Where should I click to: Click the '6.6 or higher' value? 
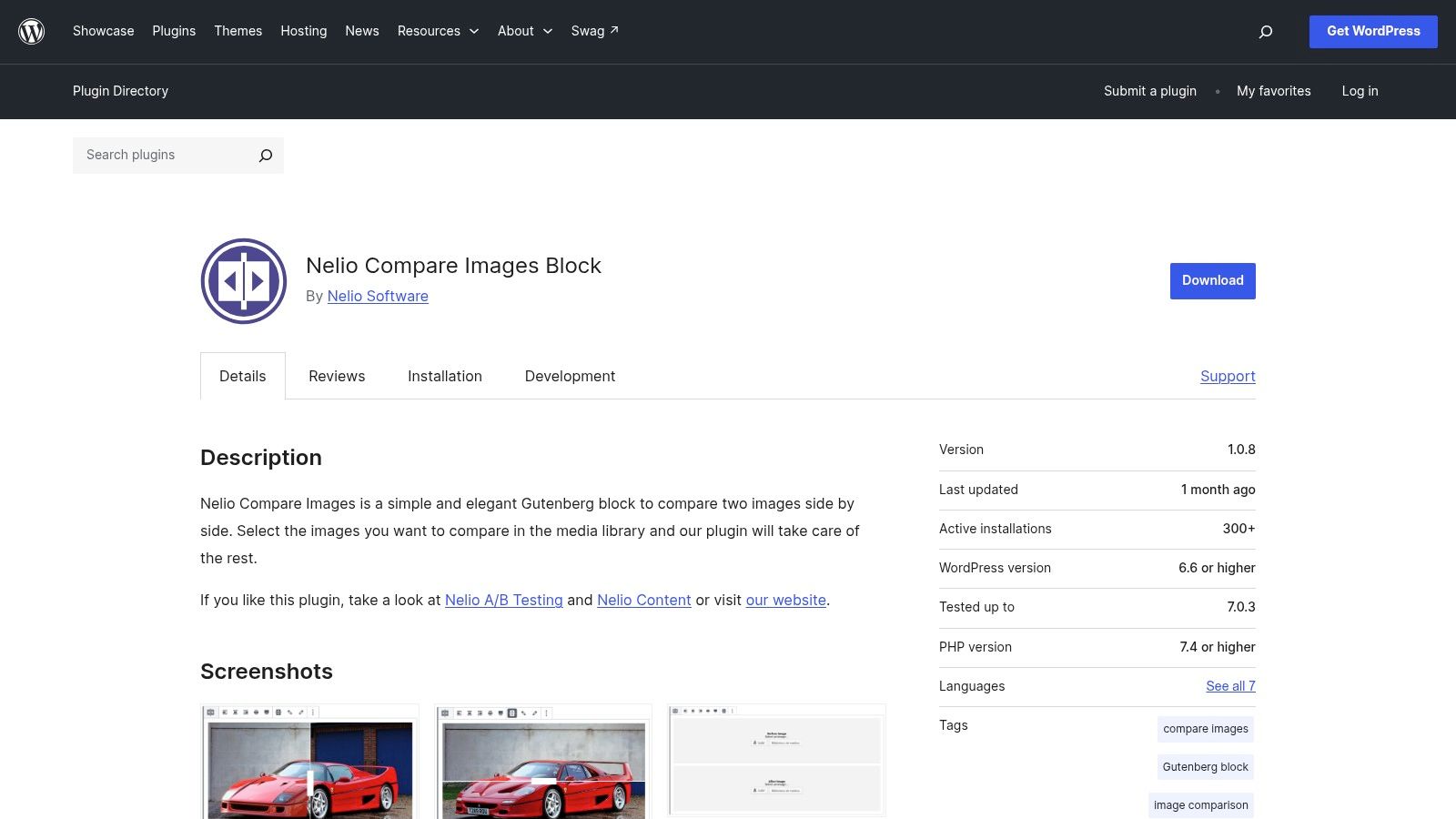1217,568
